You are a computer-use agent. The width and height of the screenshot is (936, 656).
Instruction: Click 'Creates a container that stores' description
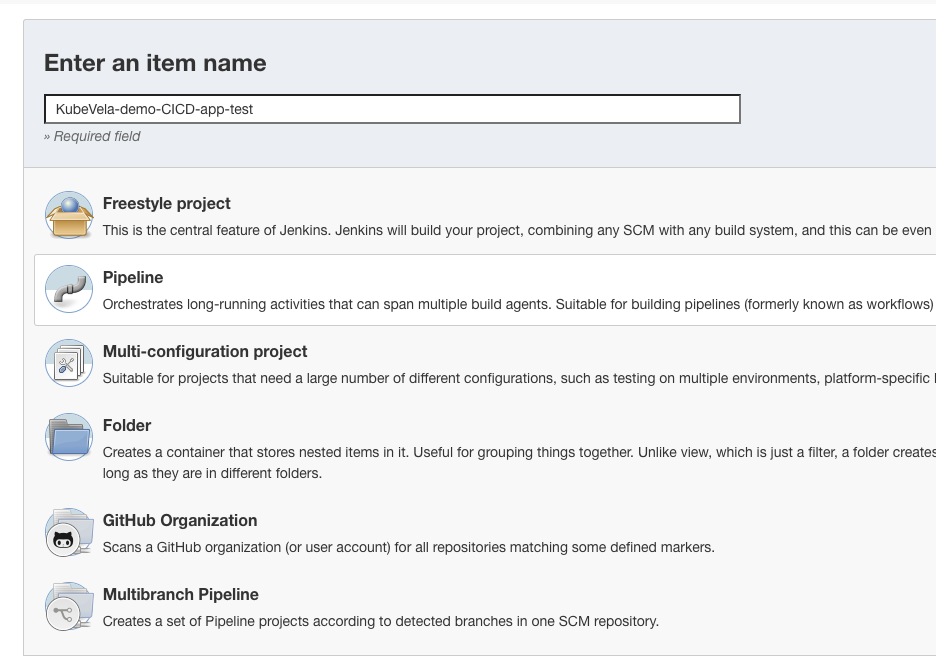(519, 463)
